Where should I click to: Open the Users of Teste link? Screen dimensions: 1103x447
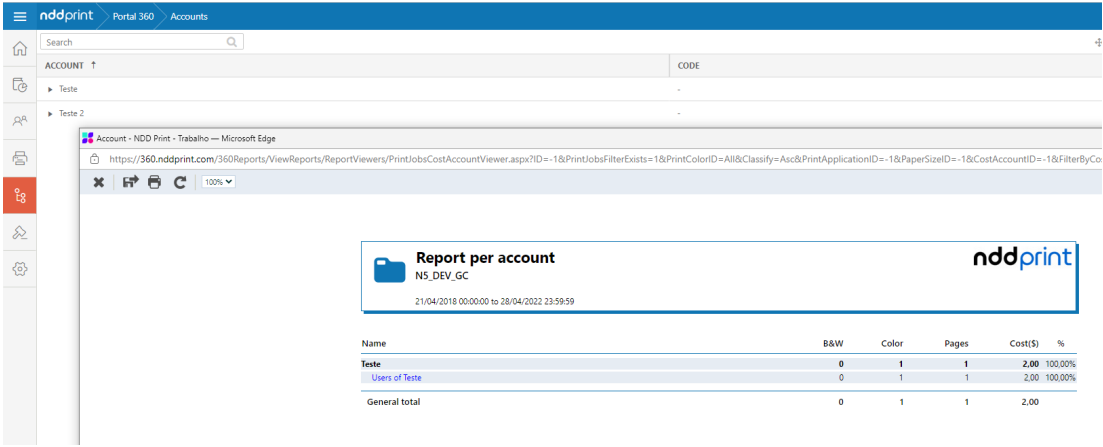point(396,377)
